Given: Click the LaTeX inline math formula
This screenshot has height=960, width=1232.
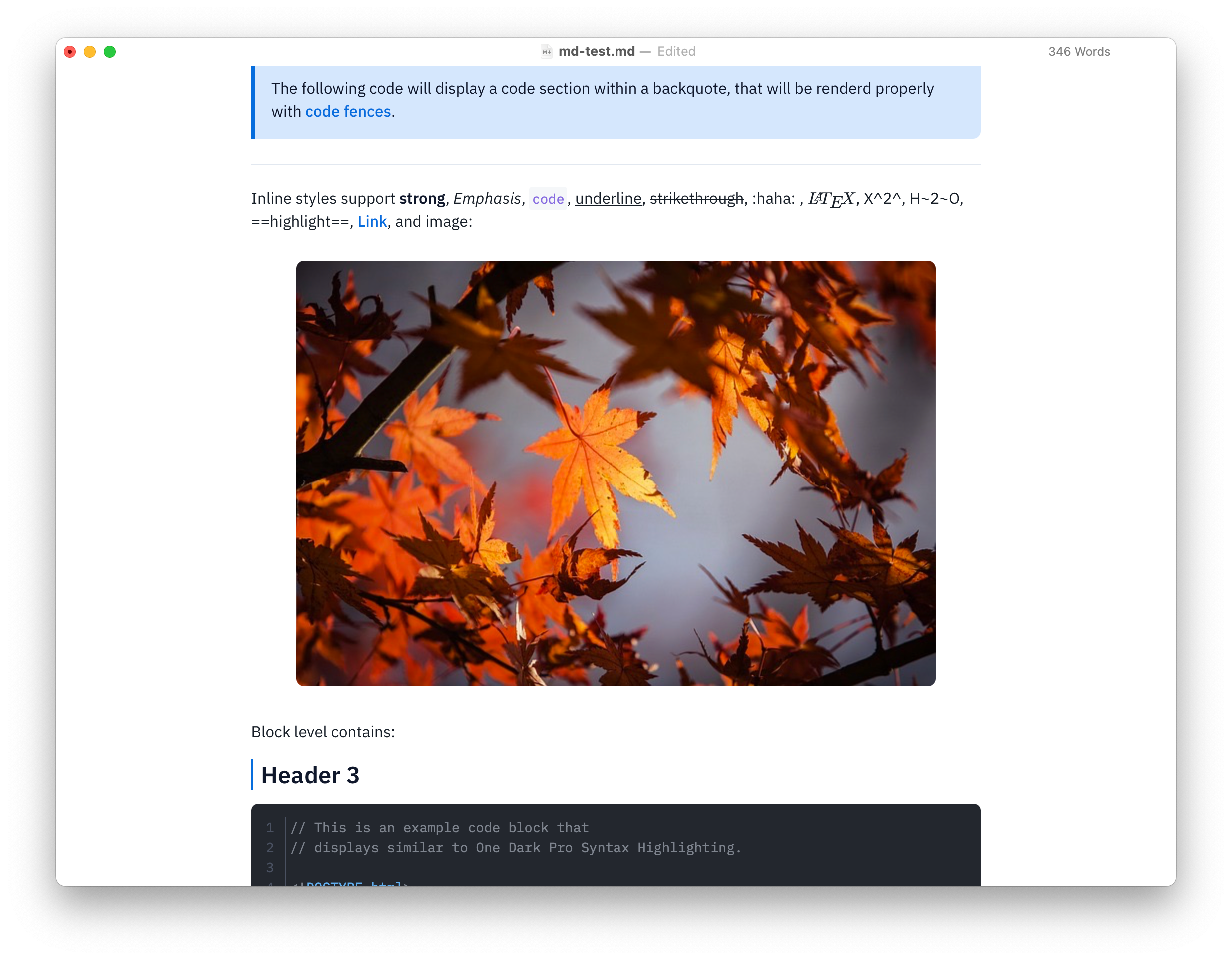Looking at the screenshot, I should coord(831,199).
